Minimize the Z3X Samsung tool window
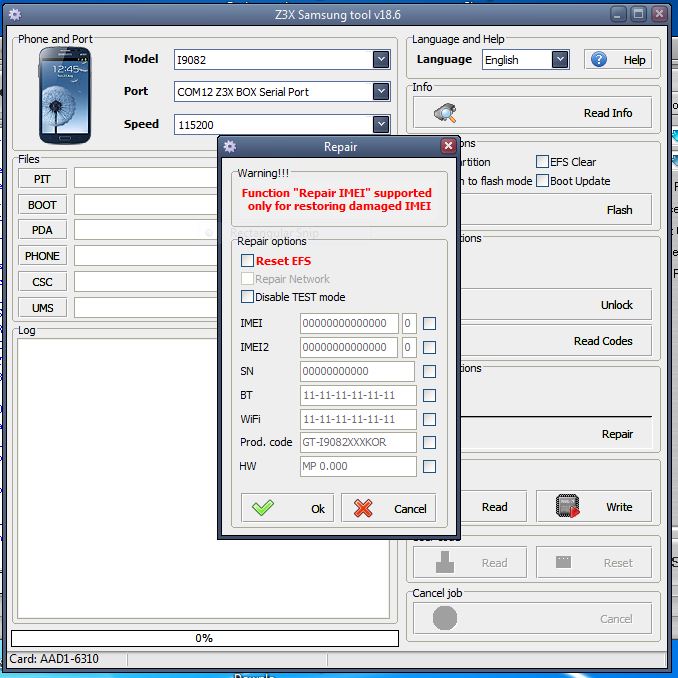 (x=618, y=14)
